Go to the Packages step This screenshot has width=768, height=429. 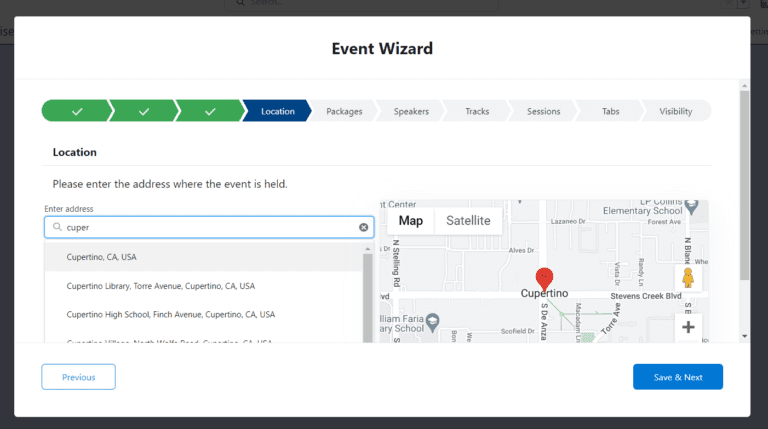[x=344, y=111]
